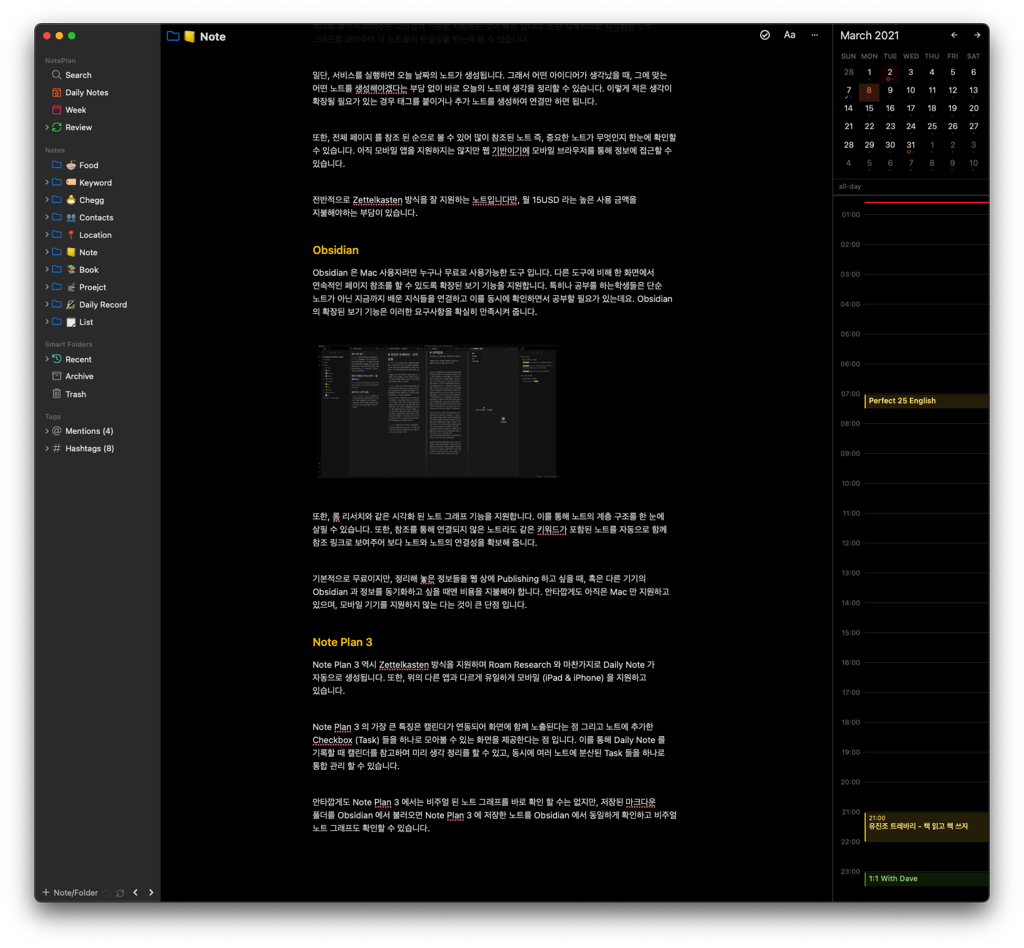This screenshot has width=1024, height=948.
Task: Select March 20 in the calendar
Action: pos(974,108)
